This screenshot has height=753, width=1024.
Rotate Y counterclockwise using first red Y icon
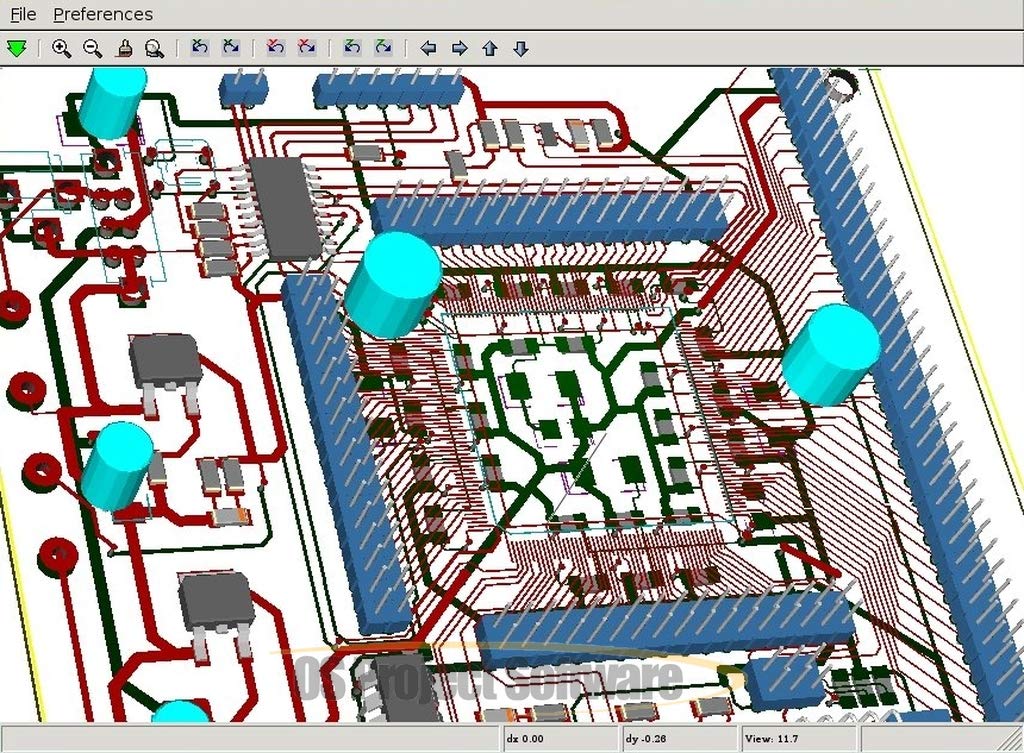(x=276, y=48)
